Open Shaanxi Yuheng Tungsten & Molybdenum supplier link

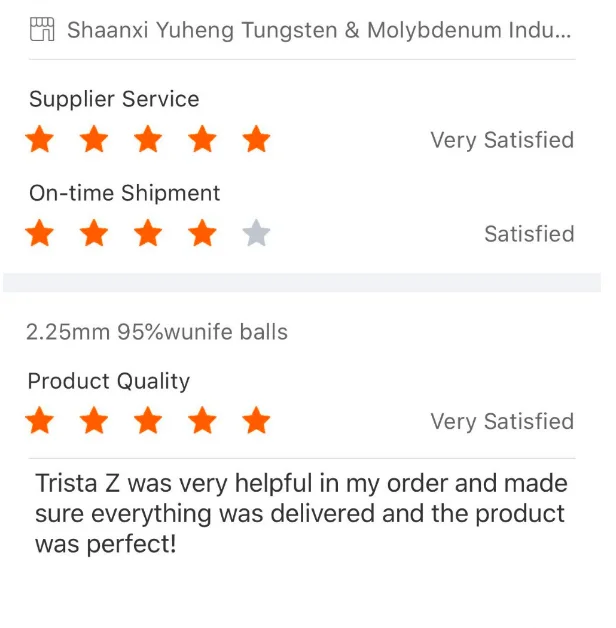(320, 30)
